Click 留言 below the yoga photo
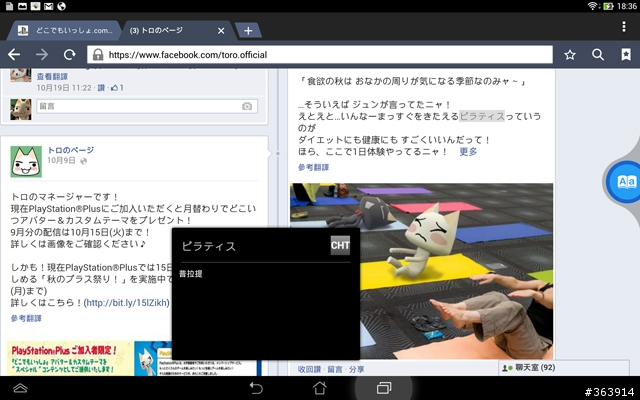Screen dimensions: 640x400 (335, 369)
